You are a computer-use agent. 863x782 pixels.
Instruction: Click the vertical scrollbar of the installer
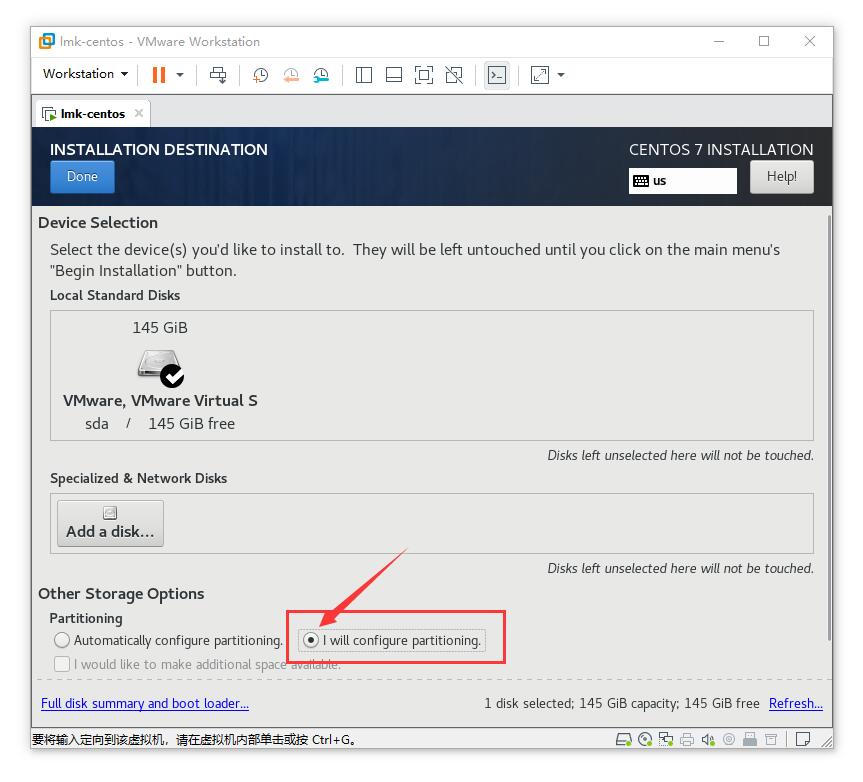(x=829, y=428)
